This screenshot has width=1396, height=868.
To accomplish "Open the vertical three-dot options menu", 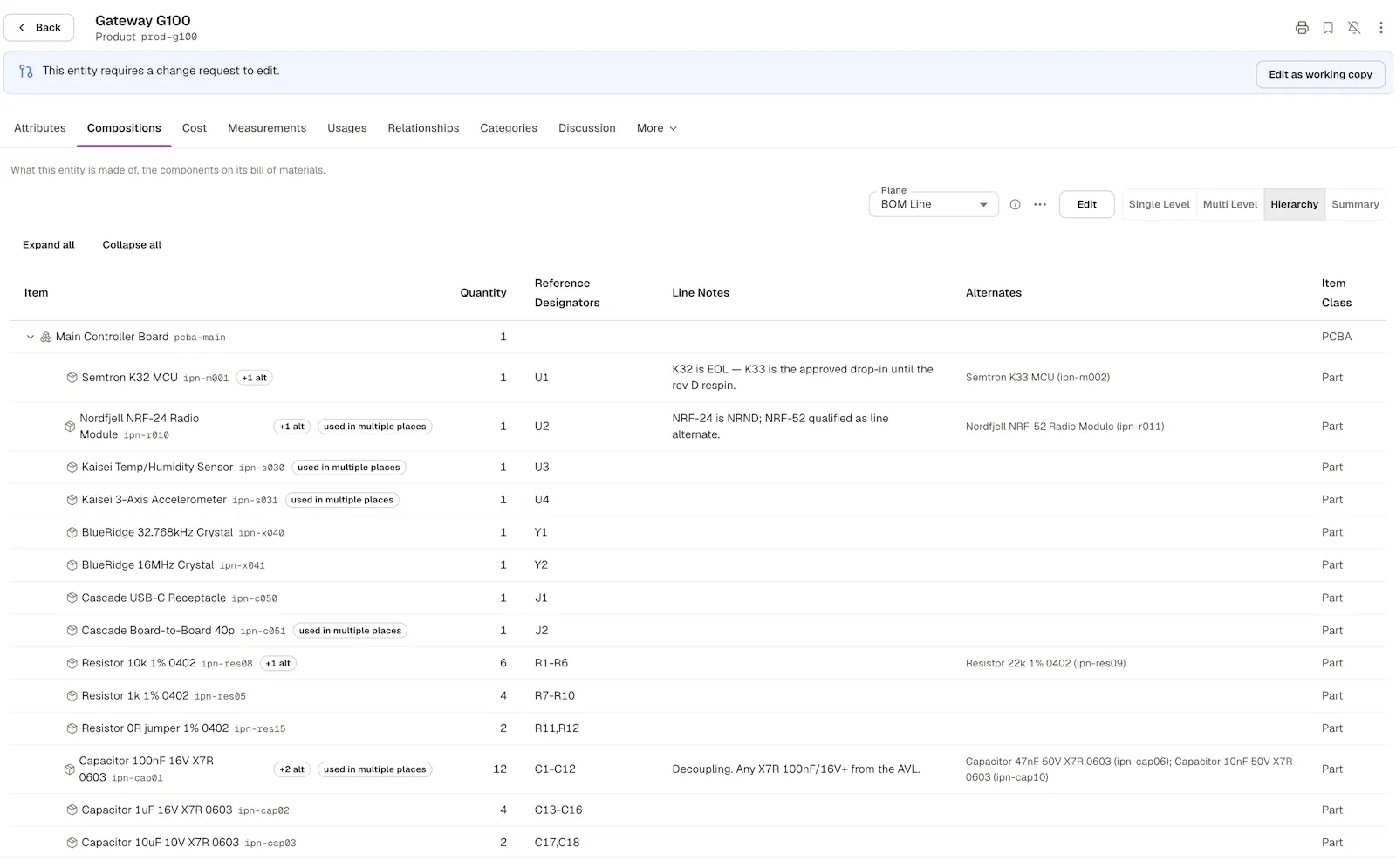I will click(1380, 28).
